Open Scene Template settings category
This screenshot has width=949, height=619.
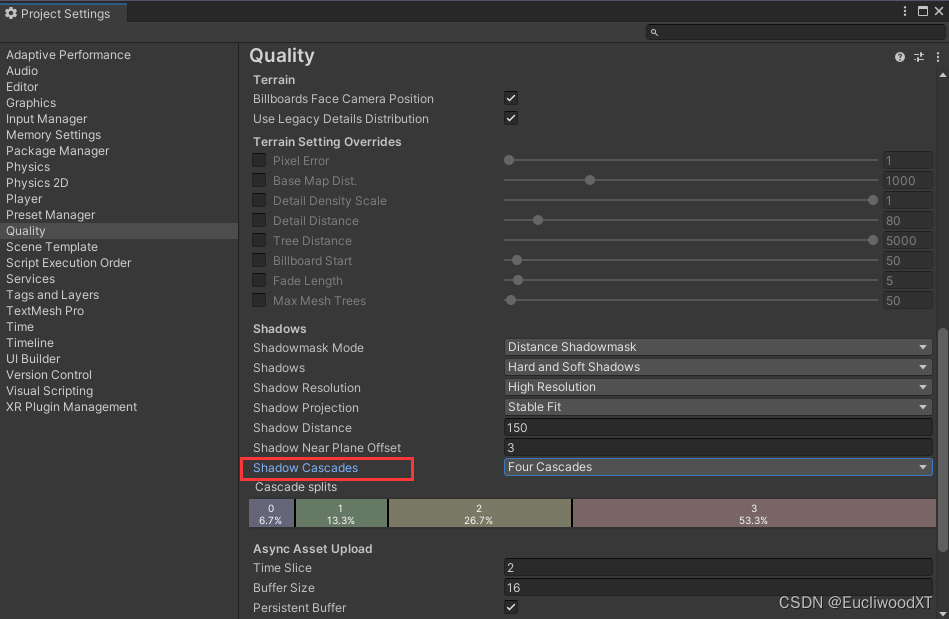coord(51,247)
